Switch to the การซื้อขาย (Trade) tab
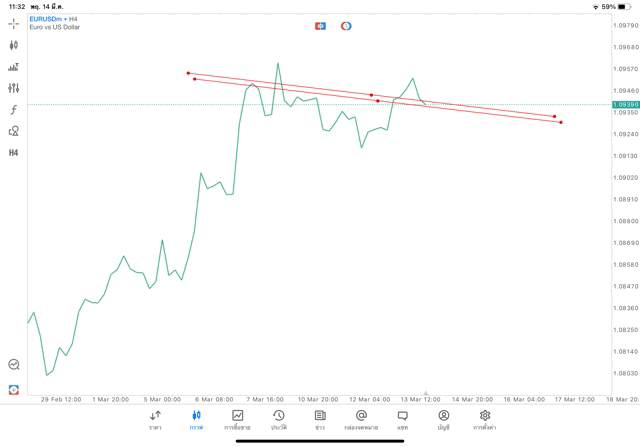Viewport: 640px width, 447px height. [237, 420]
